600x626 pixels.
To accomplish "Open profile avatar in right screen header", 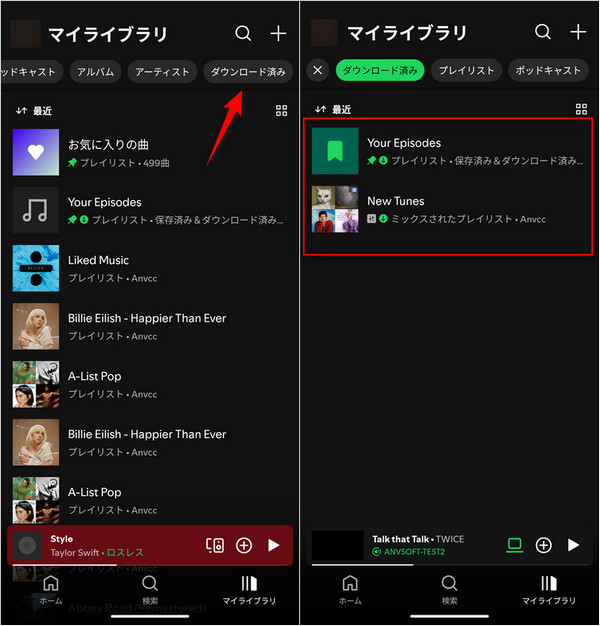I will (x=324, y=33).
